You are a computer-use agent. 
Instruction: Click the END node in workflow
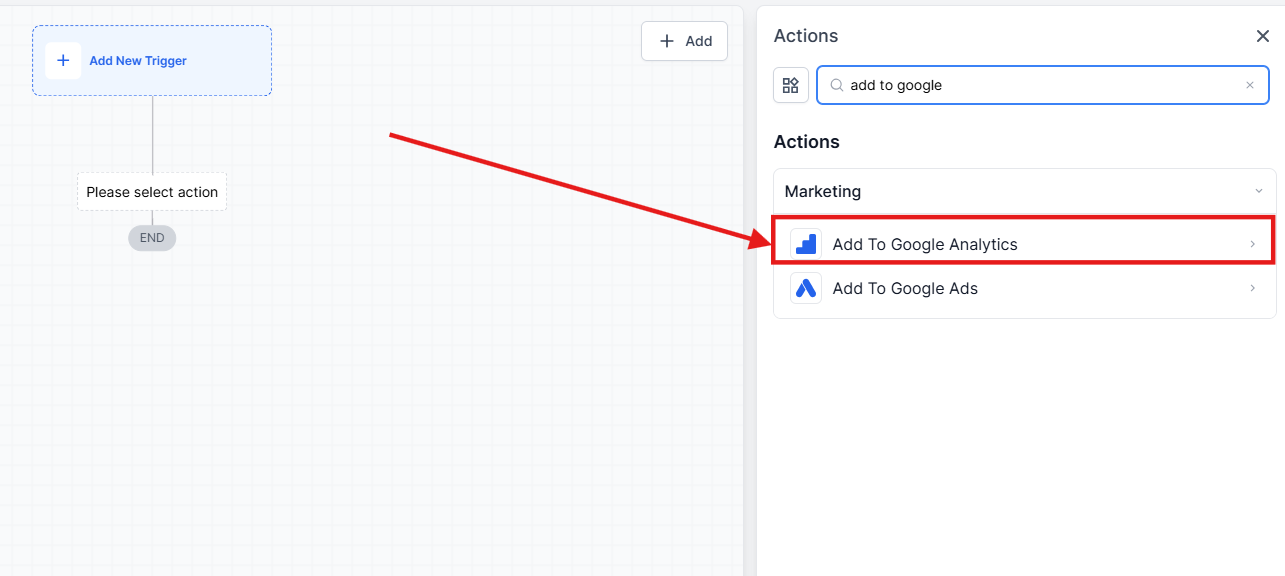pos(152,238)
